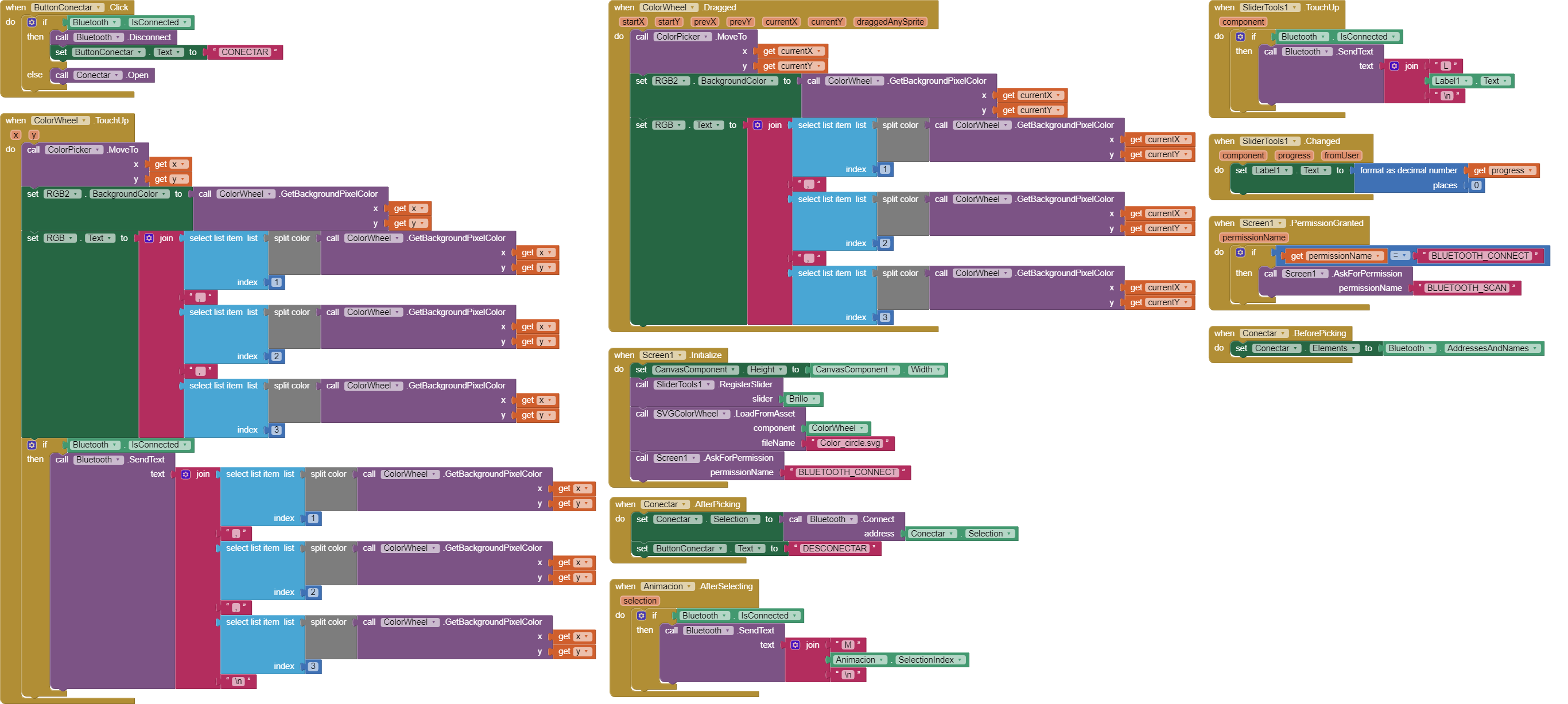Click the gear on the second if block in ColorWheel.TouchUp
Screen dimensions: 1568x704
click(32, 445)
